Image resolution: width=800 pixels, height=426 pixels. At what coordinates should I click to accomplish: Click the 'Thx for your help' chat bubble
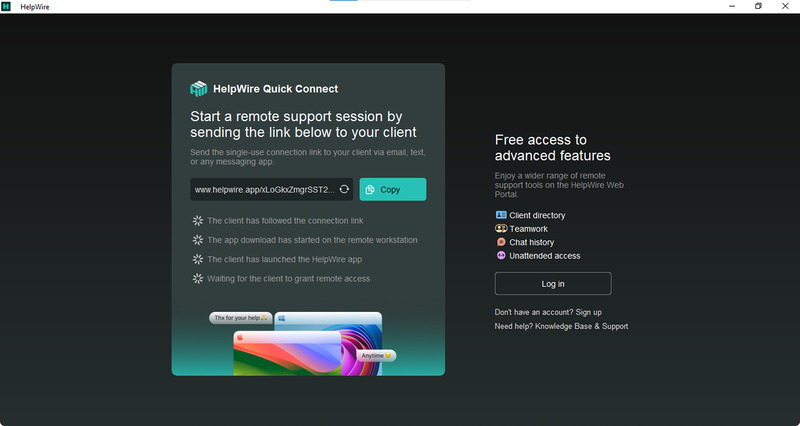pyautogui.click(x=240, y=318)
